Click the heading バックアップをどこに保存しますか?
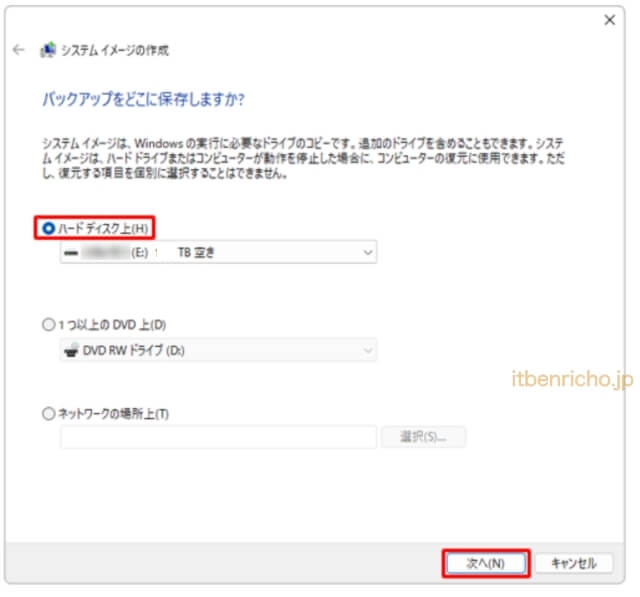Viewport: 640px width, 597px height. pos(143,99)
